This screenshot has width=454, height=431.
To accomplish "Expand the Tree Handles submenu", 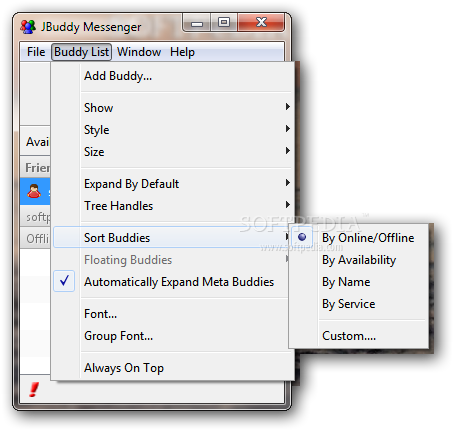I will pyautogui.click(x=173, y=206).
